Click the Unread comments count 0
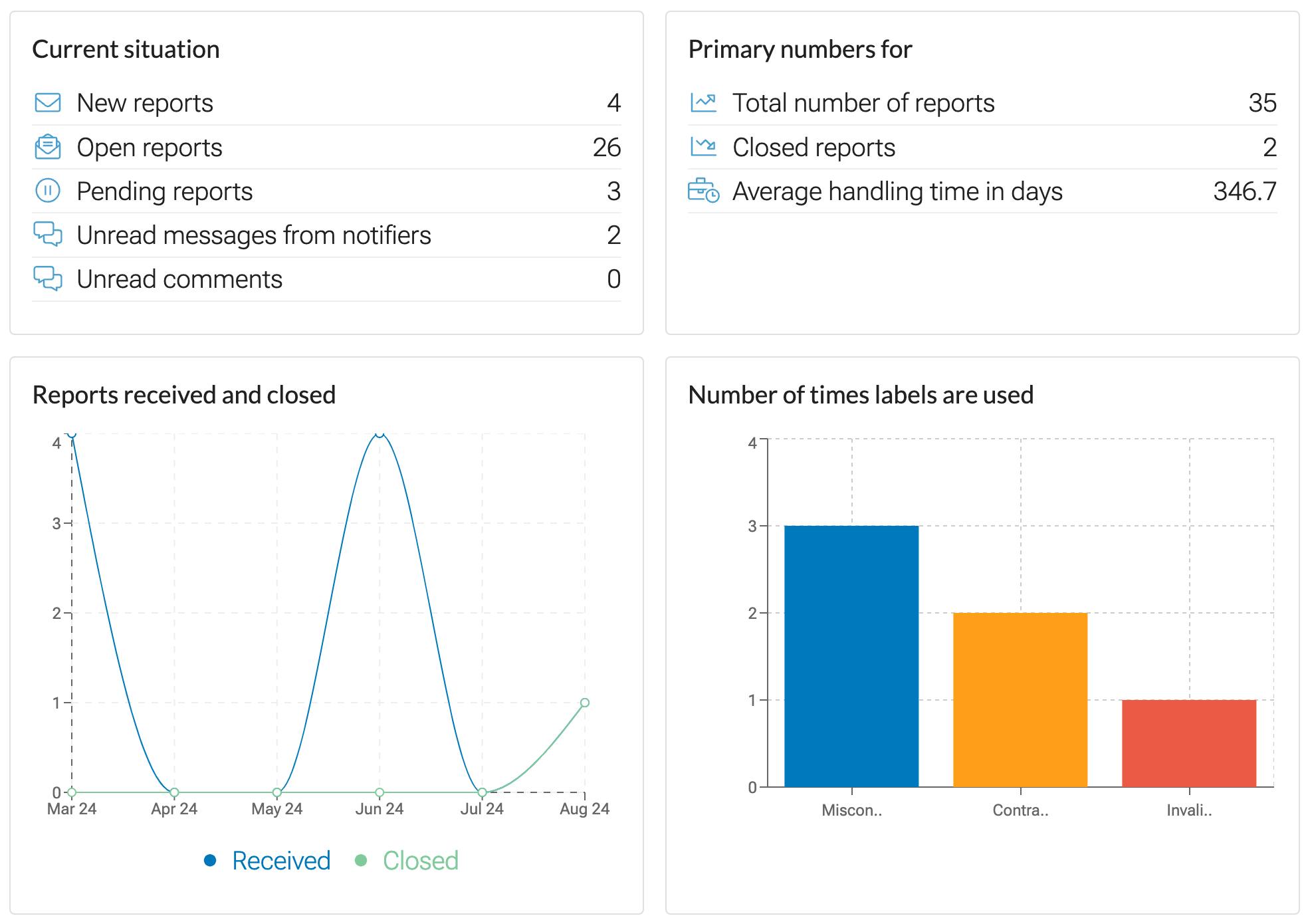Image resolution: width=1308 pixels, height=924 pixels. pyautogui.click(x=613, y=279)
